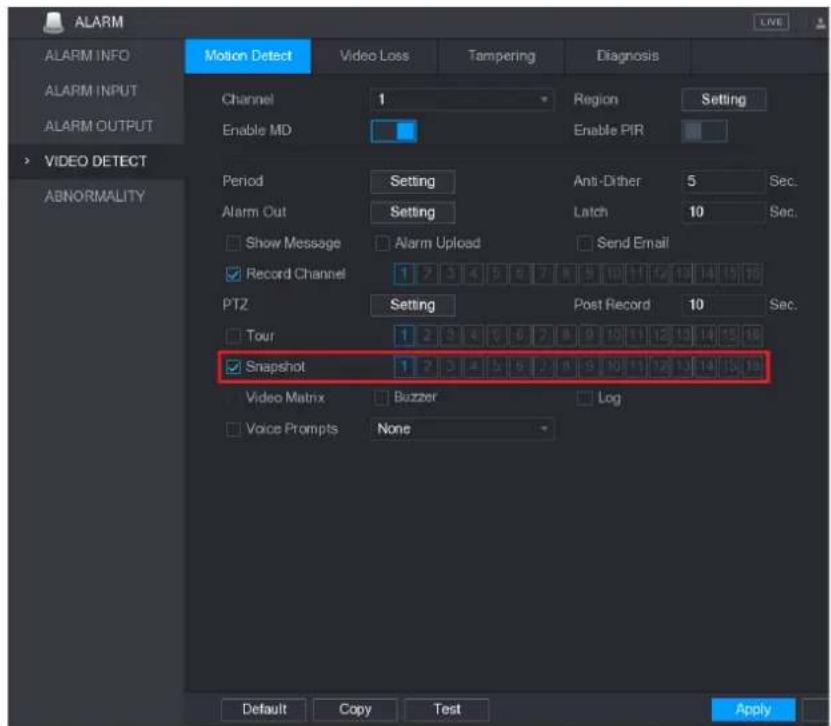This screenshot has height=726, width=831.
Task: Select channel 14 in Tour row
Action: (705, 335)
